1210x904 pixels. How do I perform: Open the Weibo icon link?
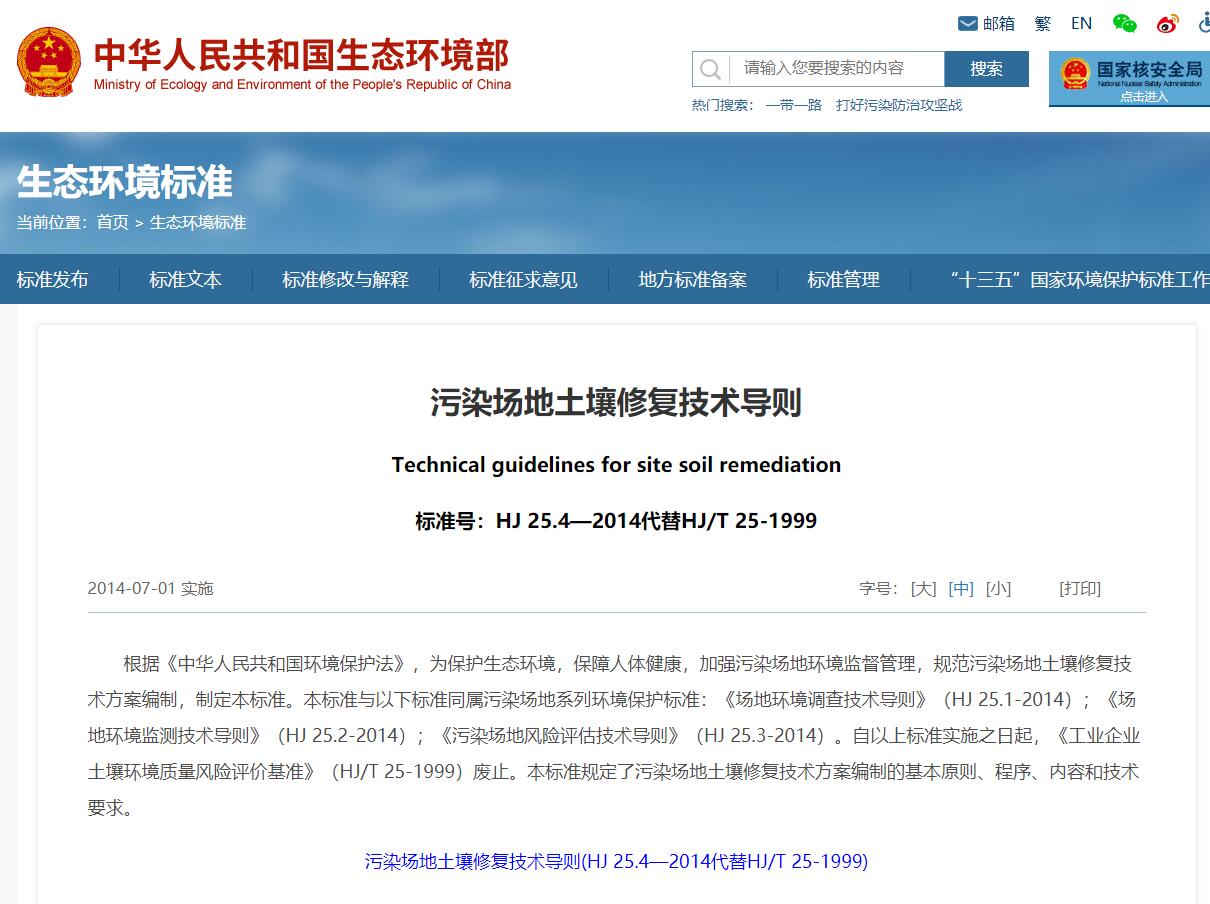pyautogui.click(x=1167, y=23)
